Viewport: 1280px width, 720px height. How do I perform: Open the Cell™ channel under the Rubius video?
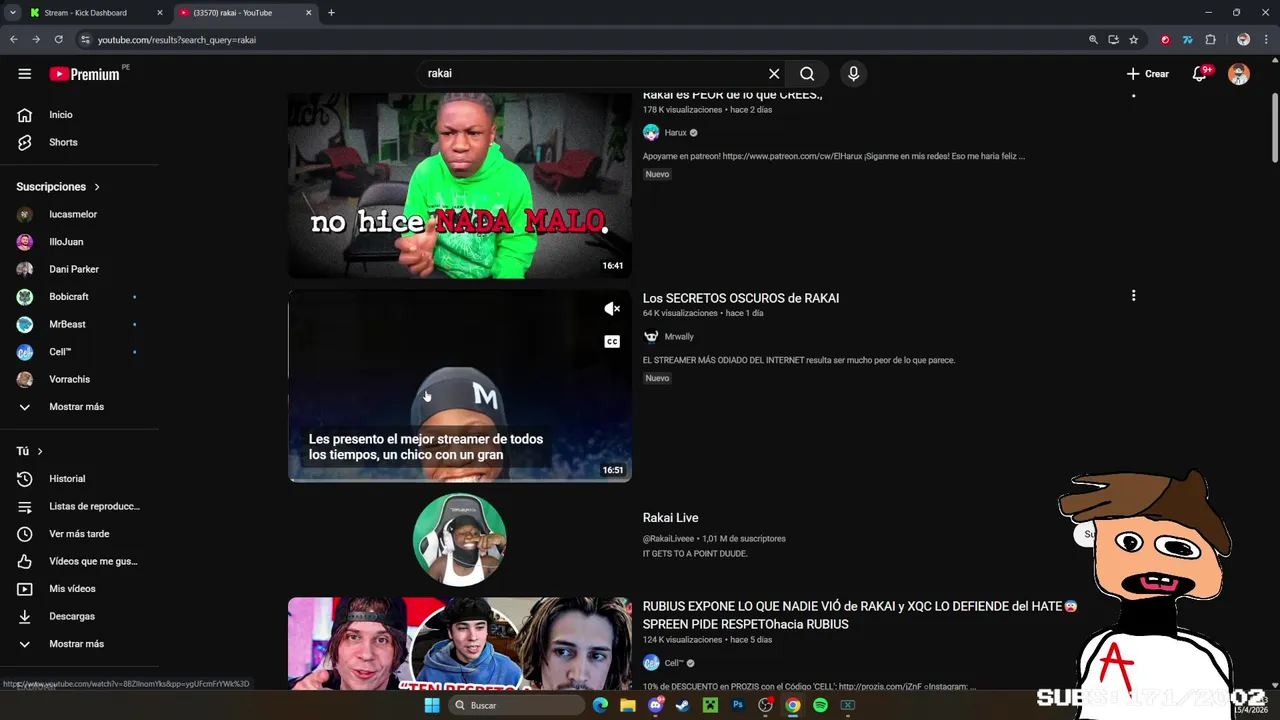(675, 663)
